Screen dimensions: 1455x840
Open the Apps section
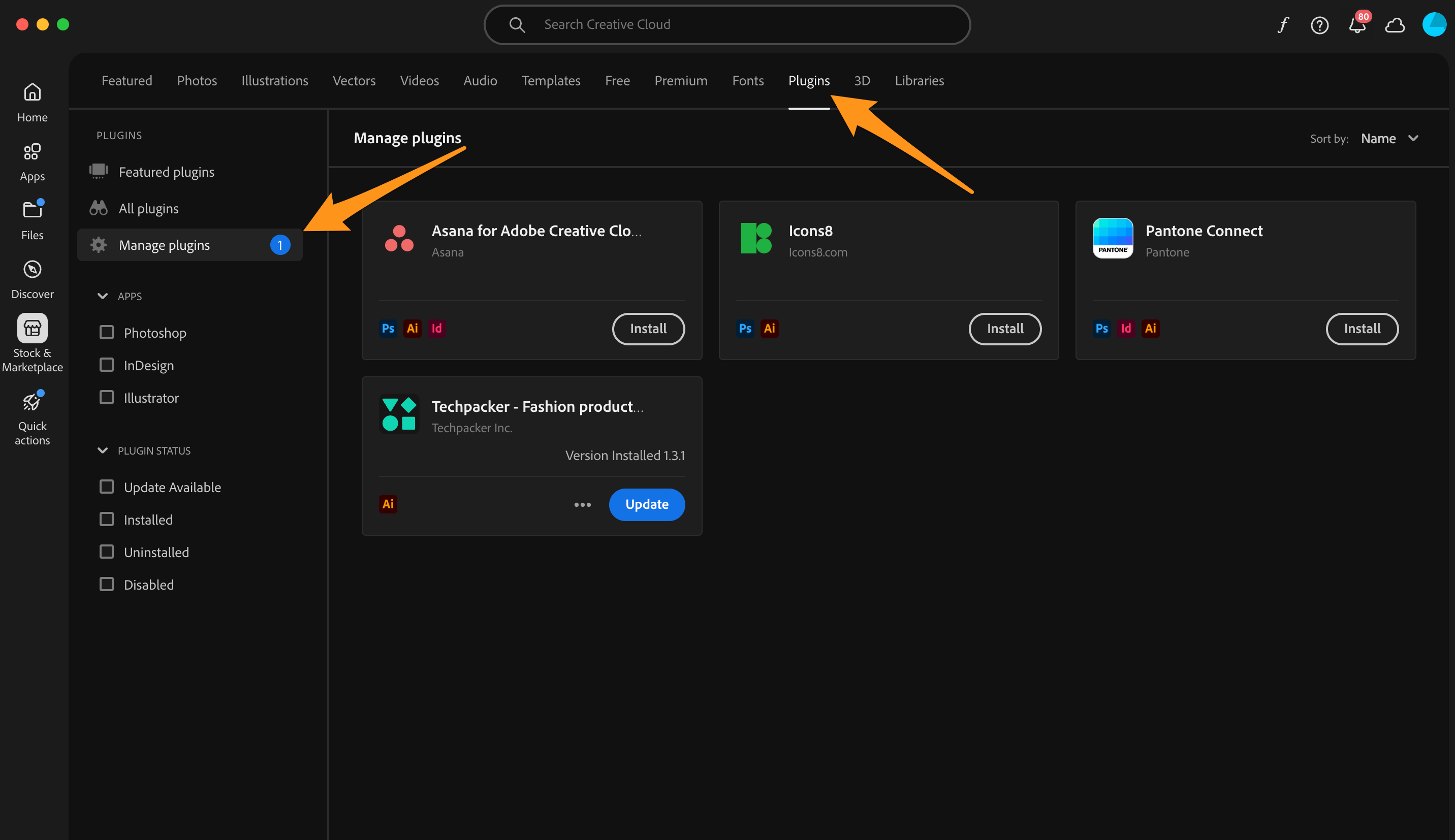tap(33, 163)
